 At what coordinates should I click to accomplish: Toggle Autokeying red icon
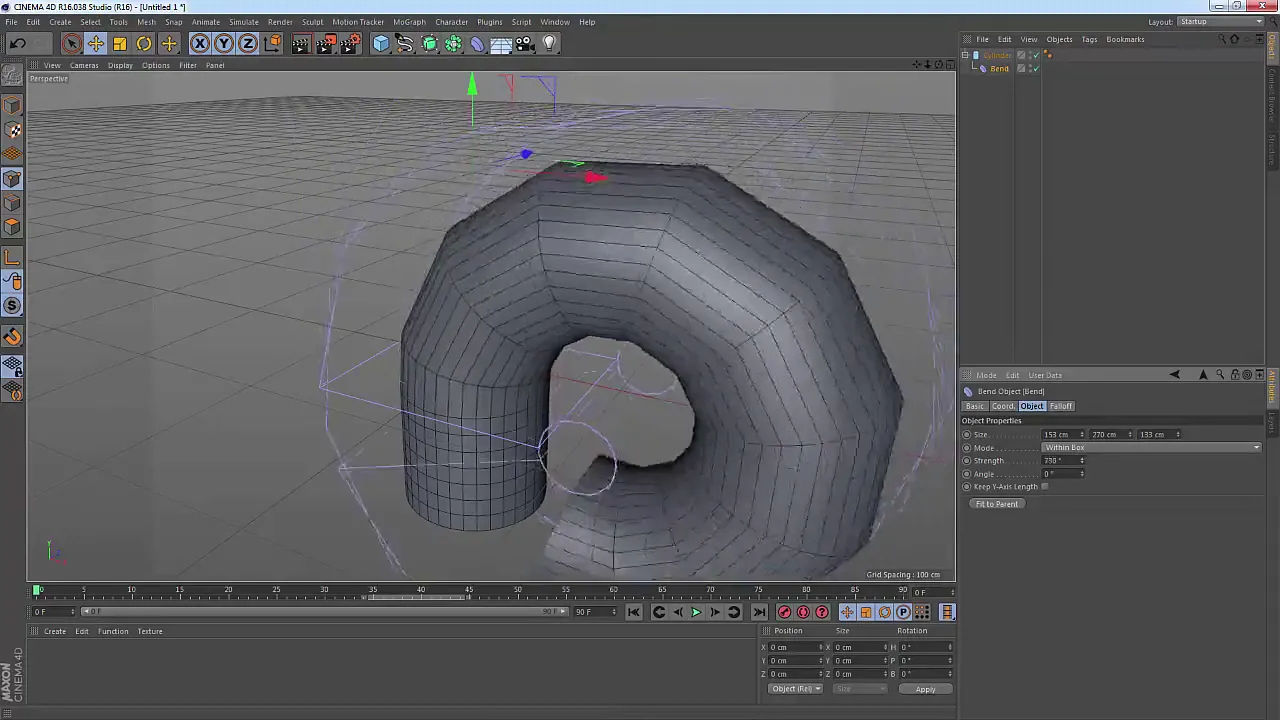click(x=803, y=612)
